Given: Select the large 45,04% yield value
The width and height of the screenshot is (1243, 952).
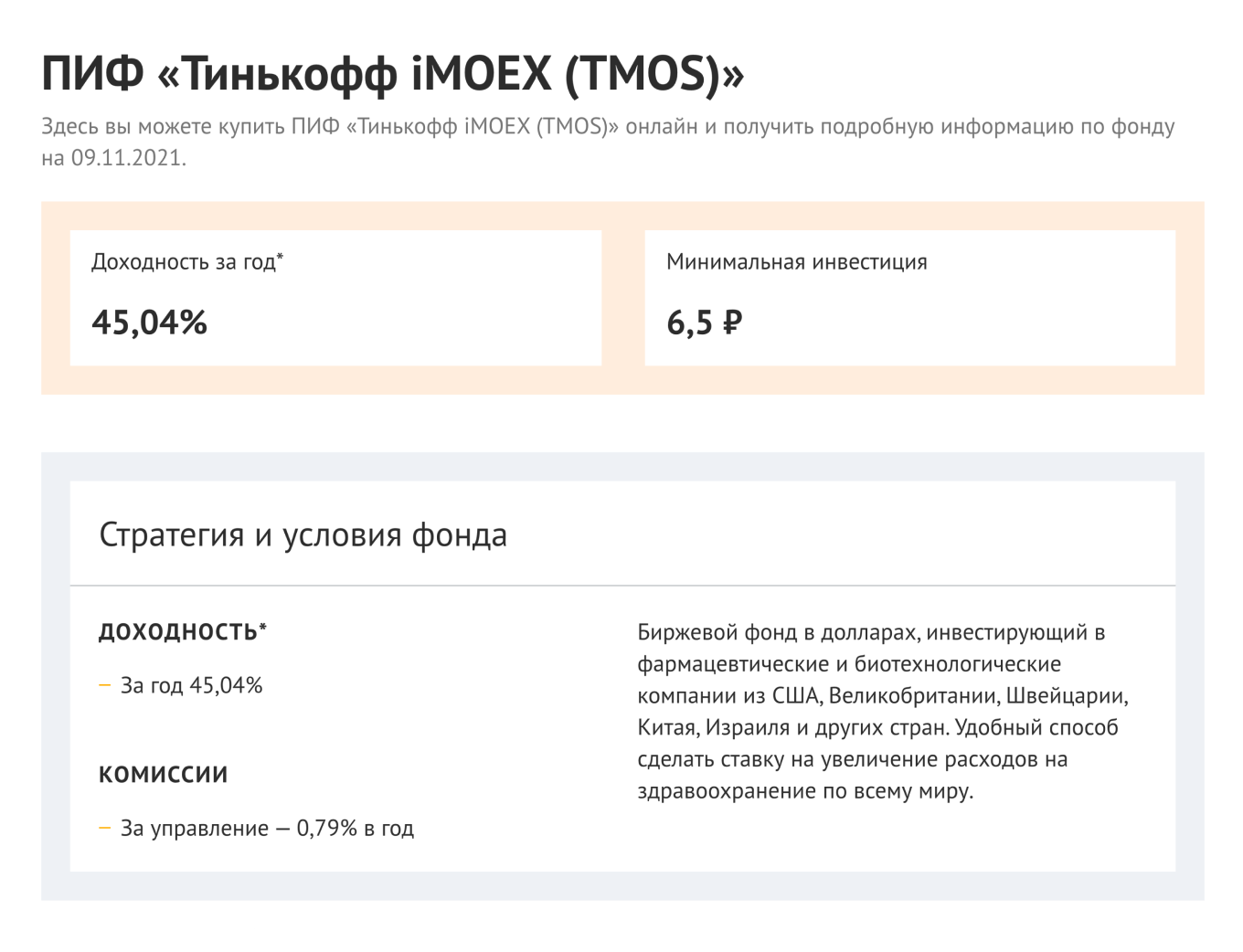Looking at the screenshot, I should point(150,323).
